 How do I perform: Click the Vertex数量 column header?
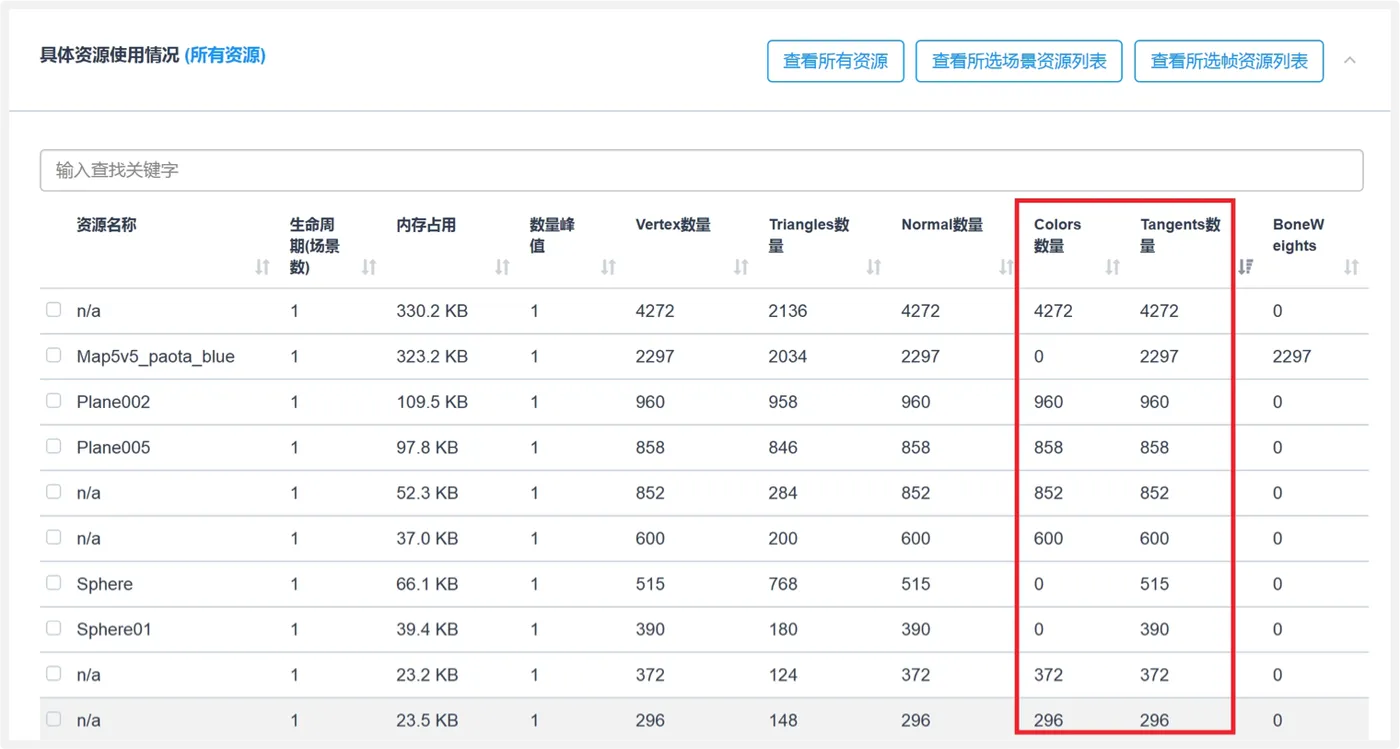point(673,225)
